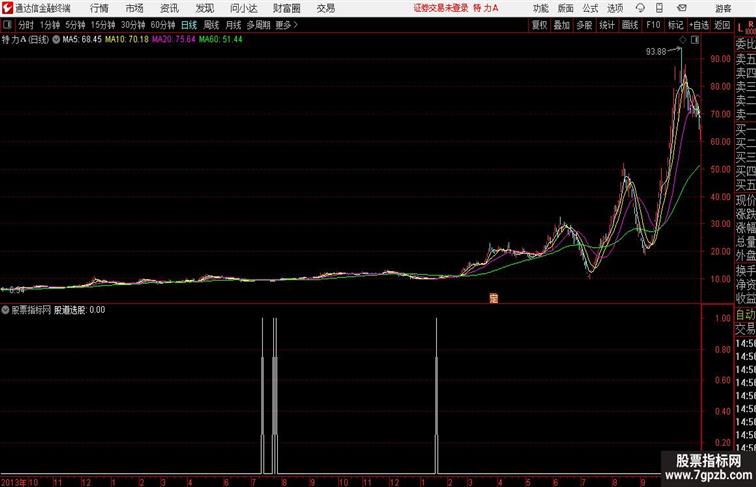Click the 标记 mark toolbar button
756x487 pixels.
click(x=675, y=25)
